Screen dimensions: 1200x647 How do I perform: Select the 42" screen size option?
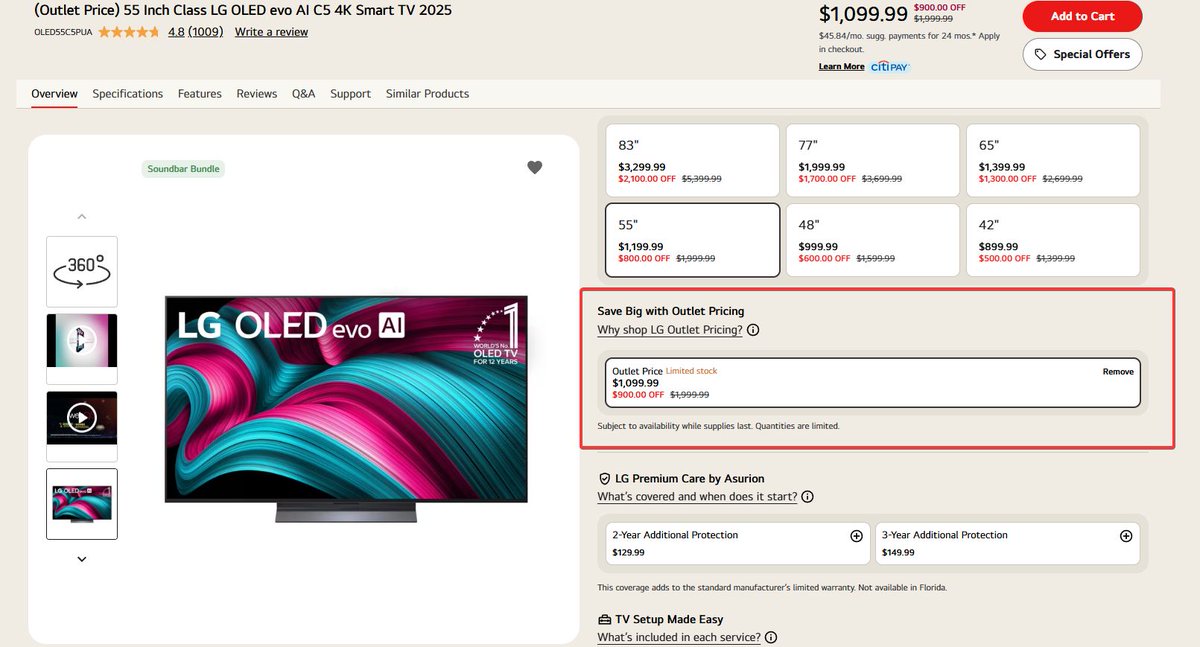1053,240
